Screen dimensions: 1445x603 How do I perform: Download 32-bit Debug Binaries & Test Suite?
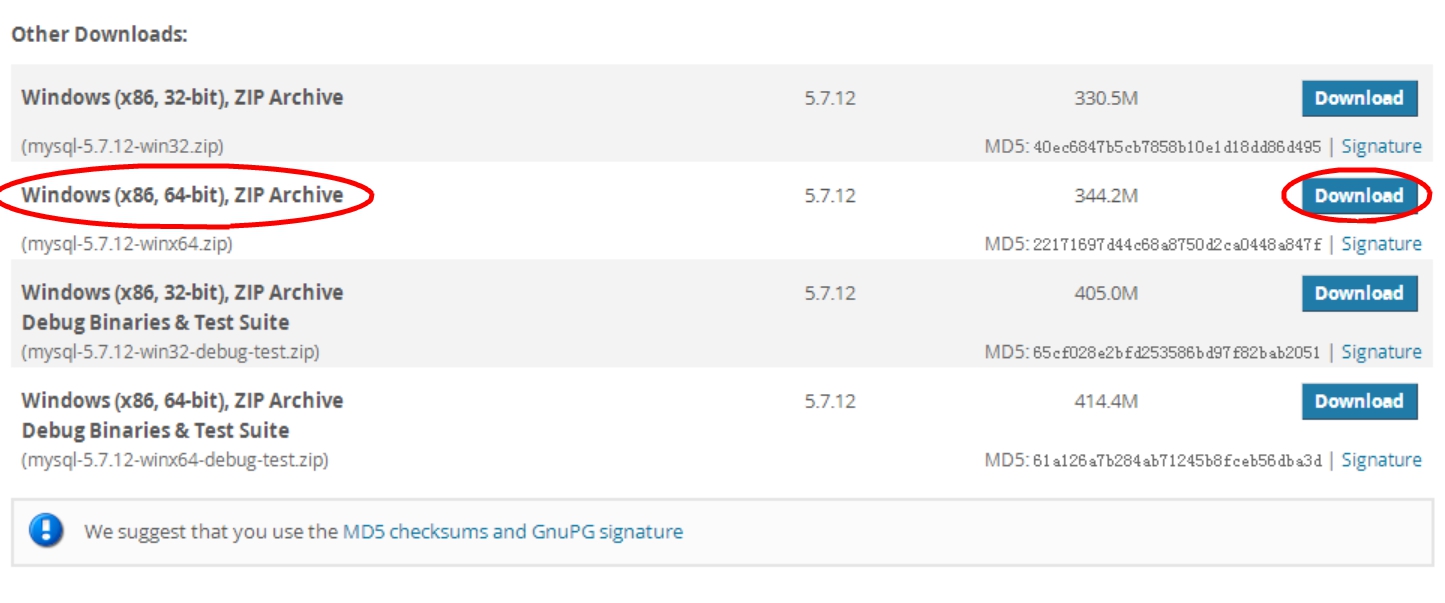pos(1359,294)
